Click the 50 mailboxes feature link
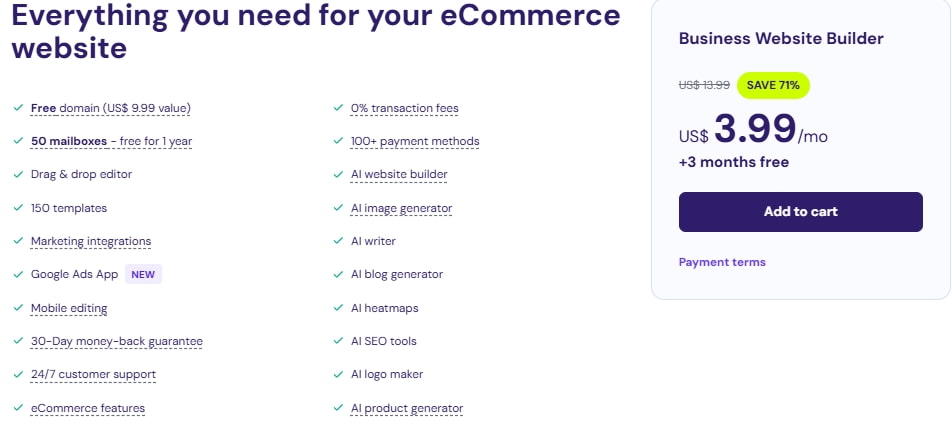The width and height of the screenshot is (952, 431). 111,141
